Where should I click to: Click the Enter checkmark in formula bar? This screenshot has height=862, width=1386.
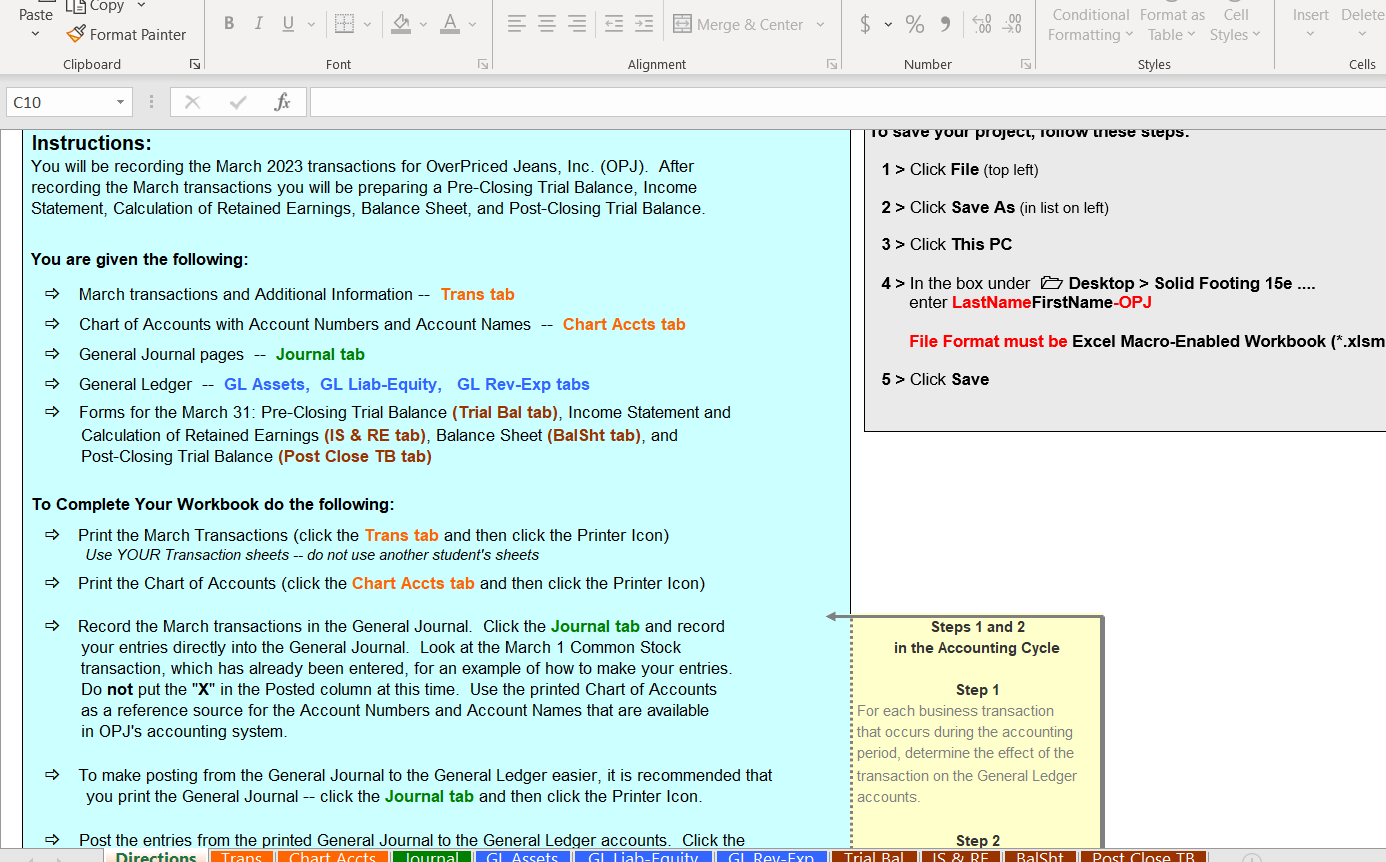coord(238,102)
